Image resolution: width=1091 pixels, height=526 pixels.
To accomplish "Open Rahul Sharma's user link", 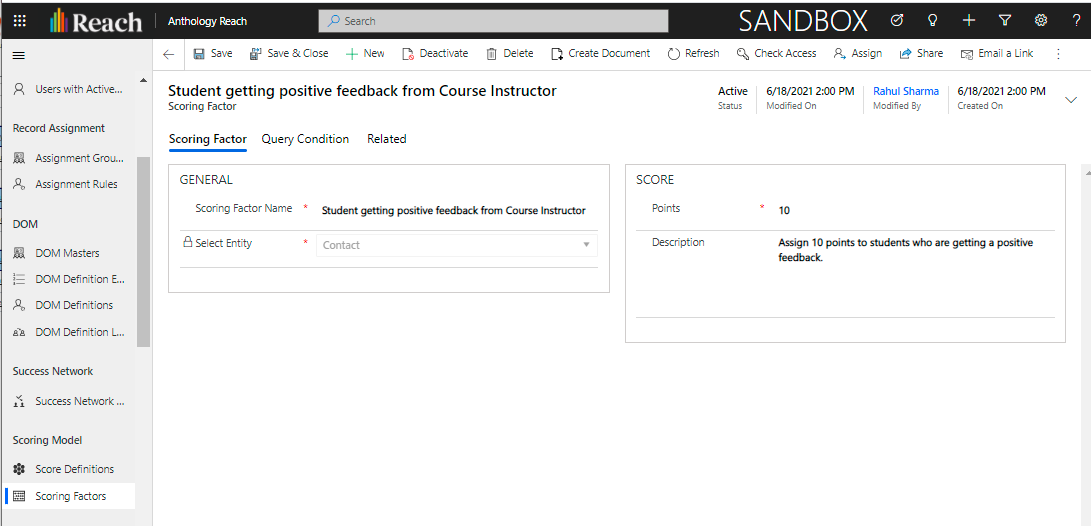I will (905, 91).
